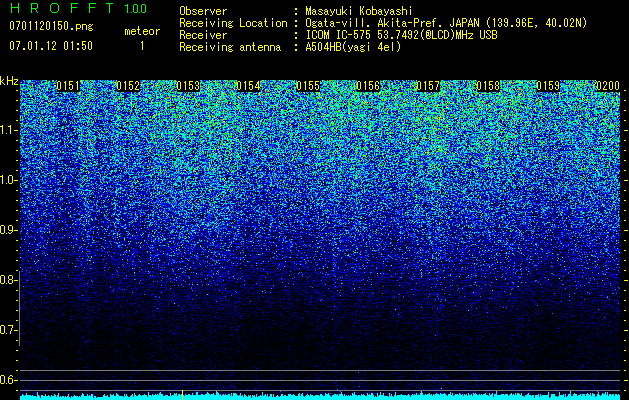Select the 0156 time marker label

click(368, 86)
